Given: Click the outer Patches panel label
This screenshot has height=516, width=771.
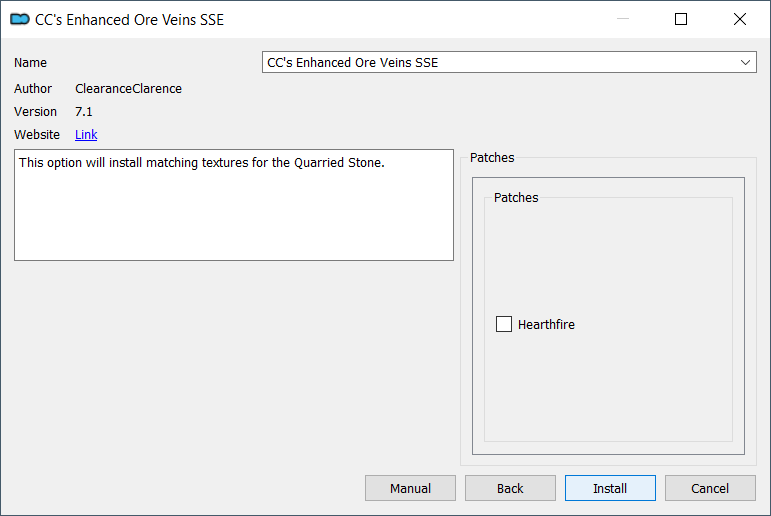Looking at the screenshot, I should click(x=492, y=157).
